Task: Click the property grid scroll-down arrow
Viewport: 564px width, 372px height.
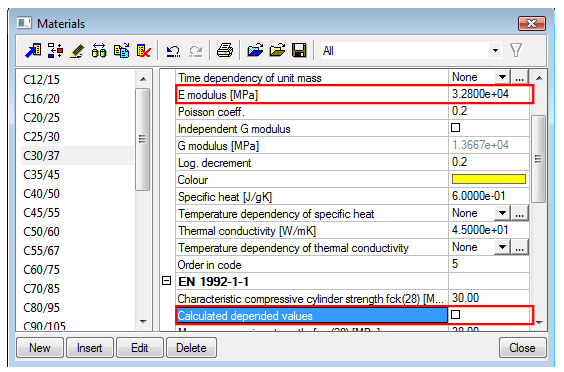Action: point(539,322)
